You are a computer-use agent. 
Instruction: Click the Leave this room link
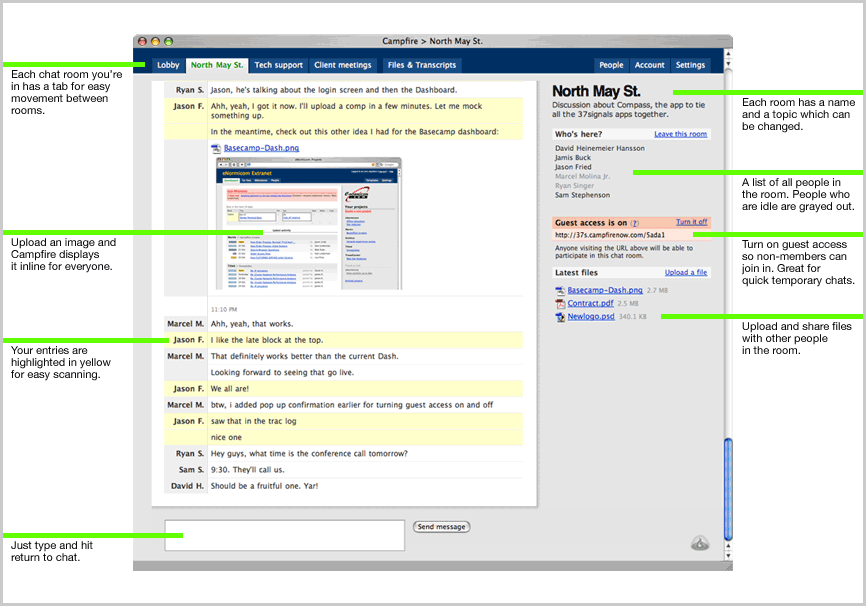(x=680, y=134)
